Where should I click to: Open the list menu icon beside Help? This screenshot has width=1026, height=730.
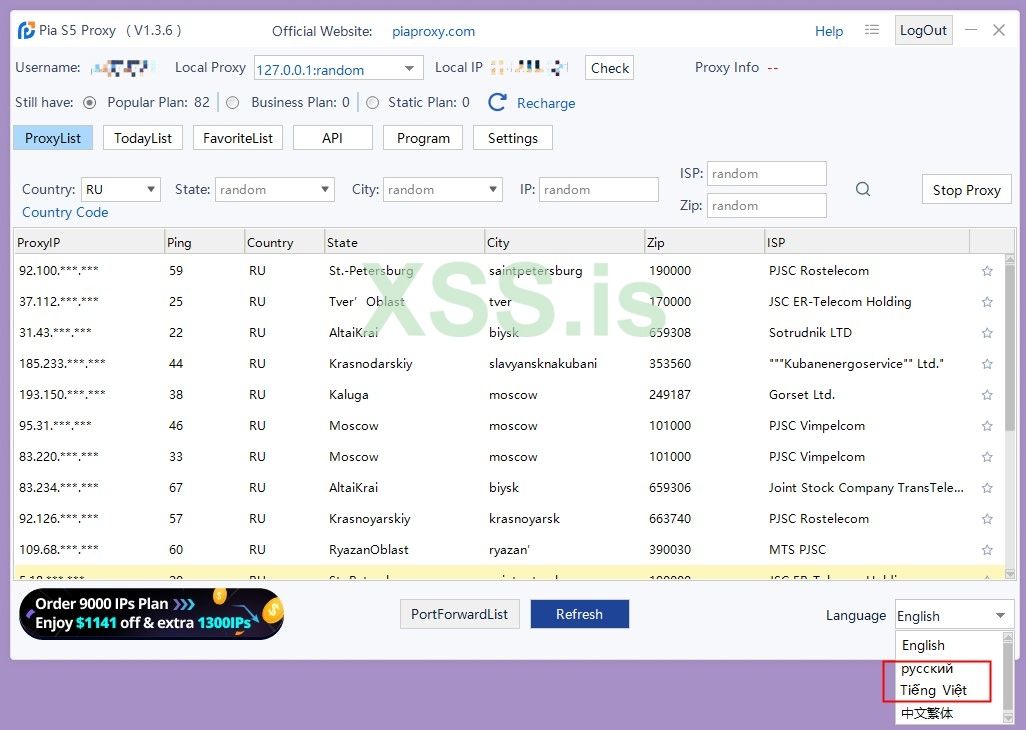[x=872, y=30]
